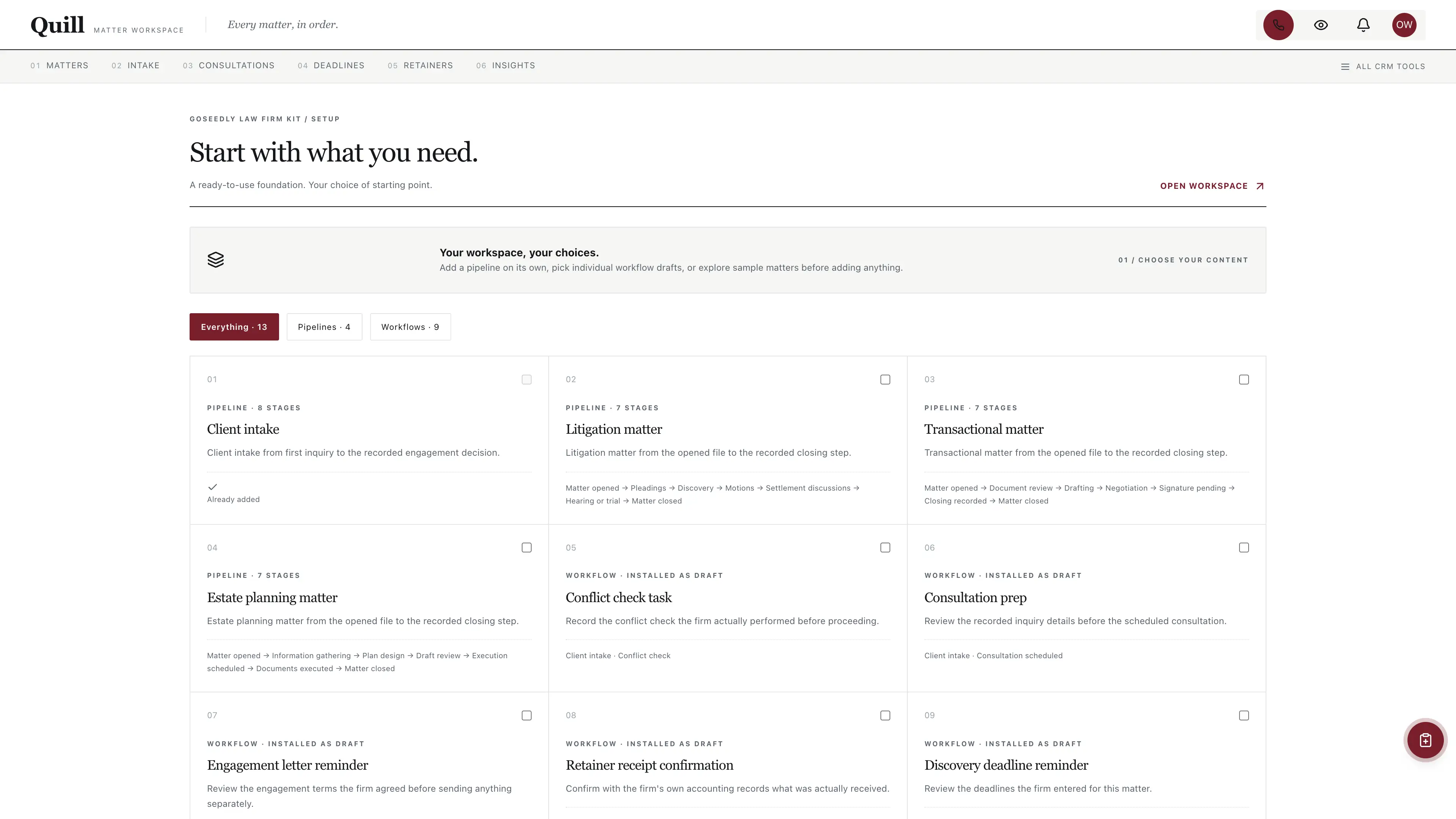The width and height of the screenshot is (1456, 819).
Task: Go to the Intake nav item
Action: pyautogui.click(x=136, y=66)
